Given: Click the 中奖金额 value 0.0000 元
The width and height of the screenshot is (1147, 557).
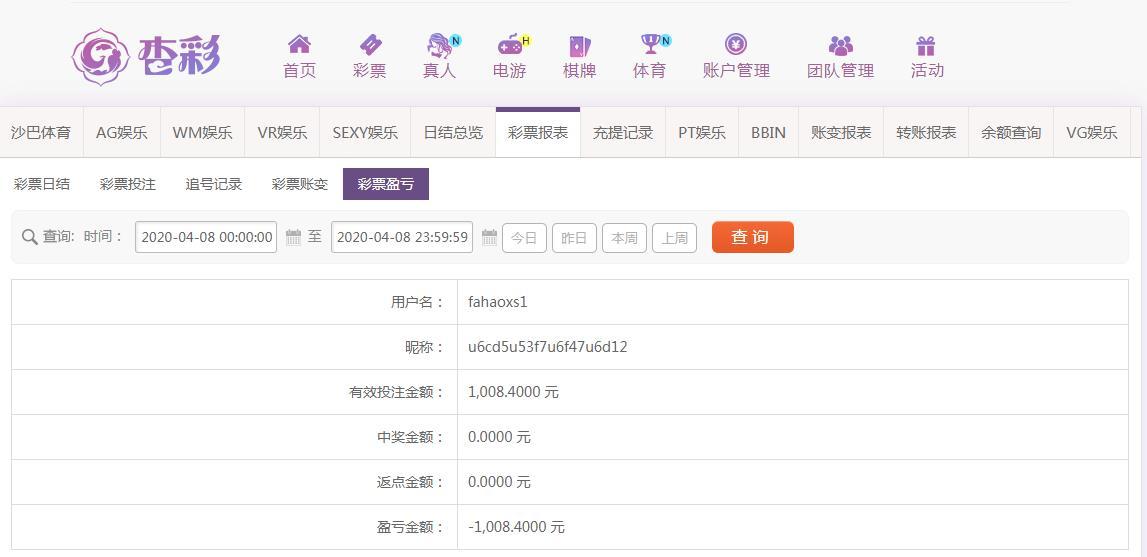Looking at the screenshot, I should (500, 437).
